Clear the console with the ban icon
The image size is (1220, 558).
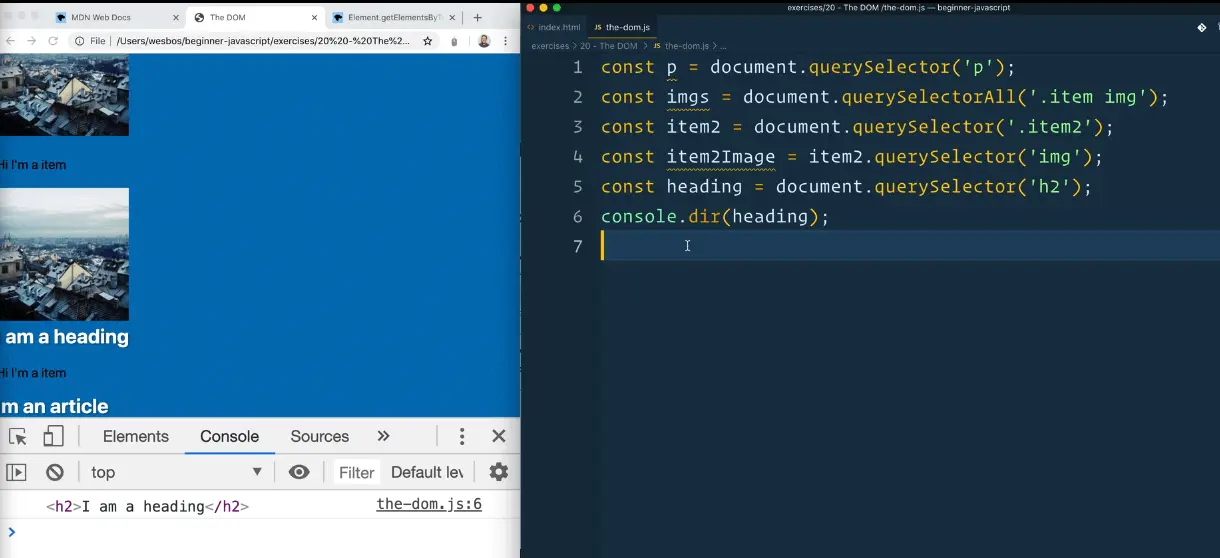[55, 472]
